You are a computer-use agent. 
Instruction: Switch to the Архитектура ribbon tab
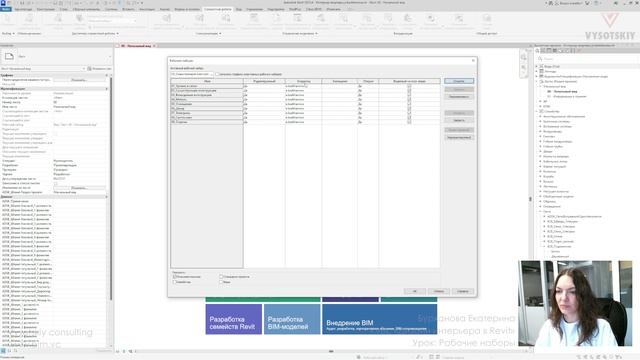coord(23,9)
